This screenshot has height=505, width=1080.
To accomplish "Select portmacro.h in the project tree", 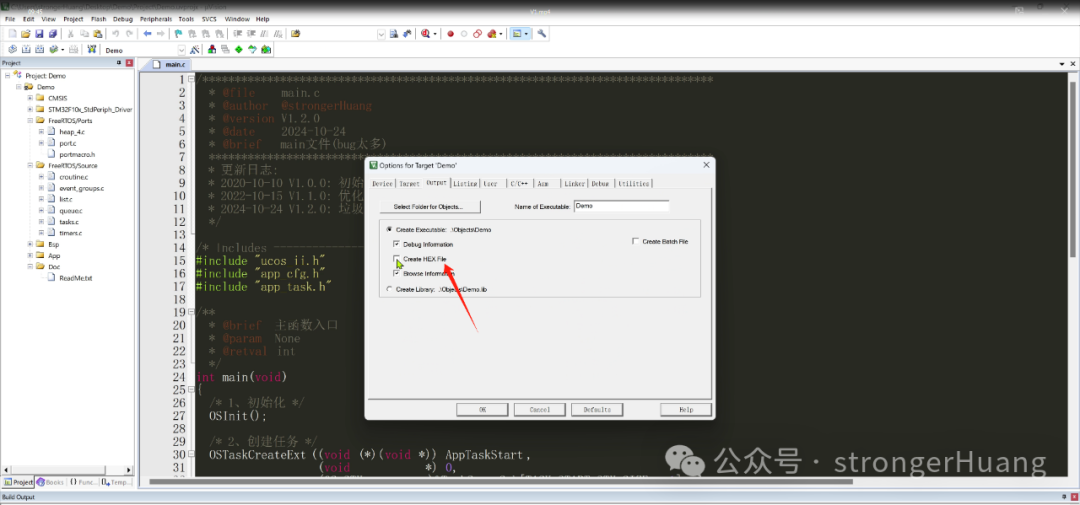I will pyautogui.click(x=77, y=154).
